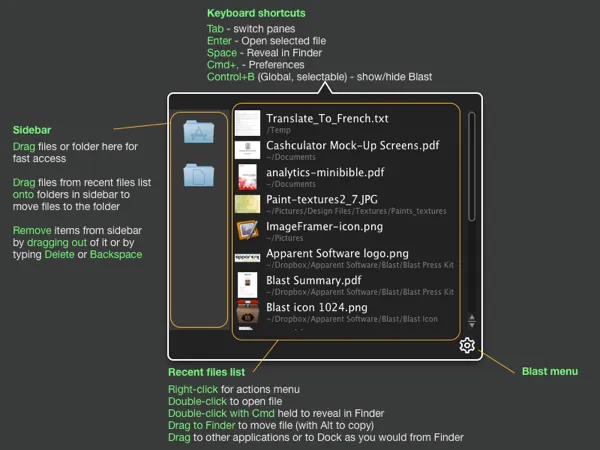Select ImageFramer-icon.png file name
Image resolution: width=600 pixels, height=450 pixels.
[324, 227]
